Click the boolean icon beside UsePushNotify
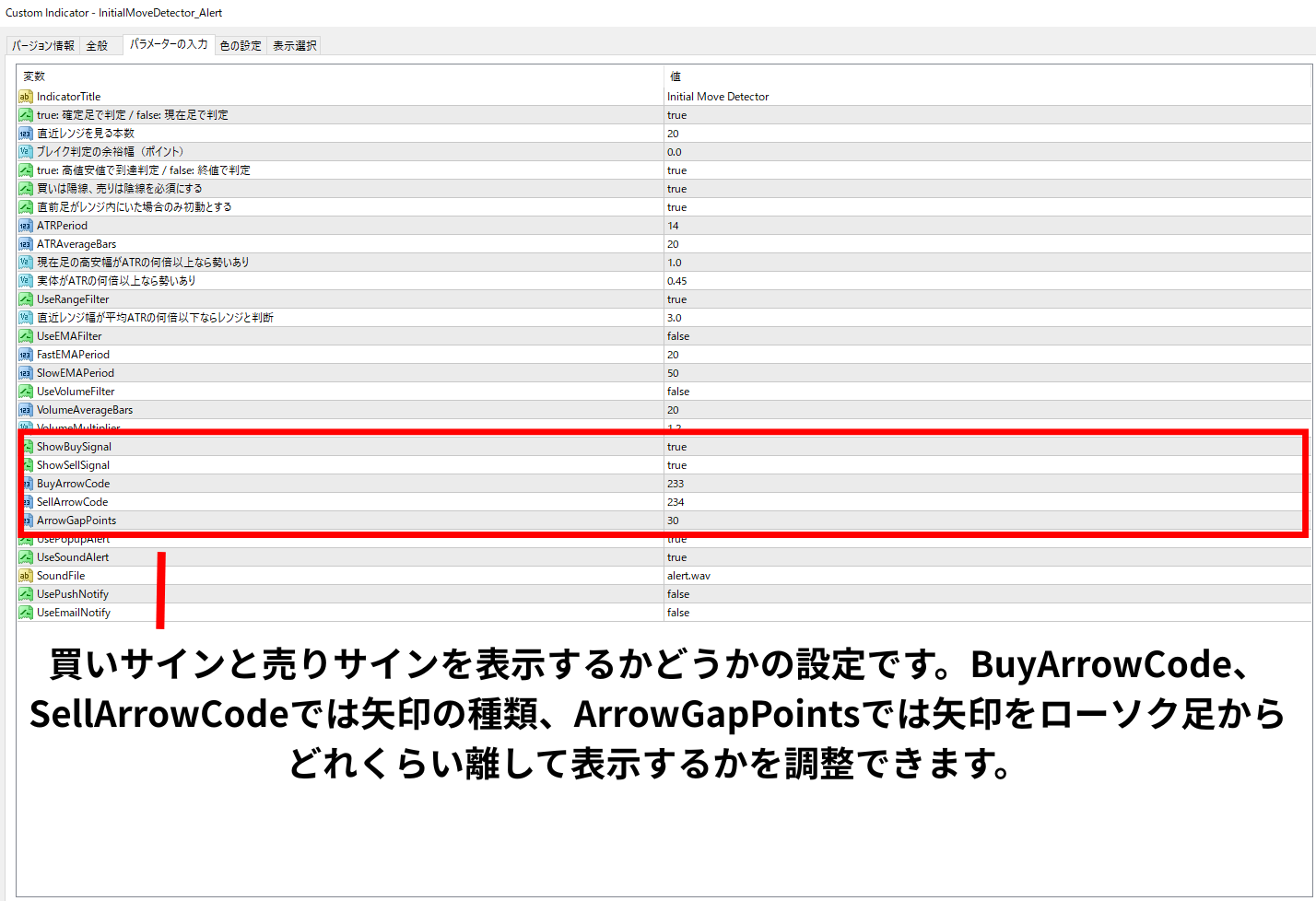 [x=26, y=594]
